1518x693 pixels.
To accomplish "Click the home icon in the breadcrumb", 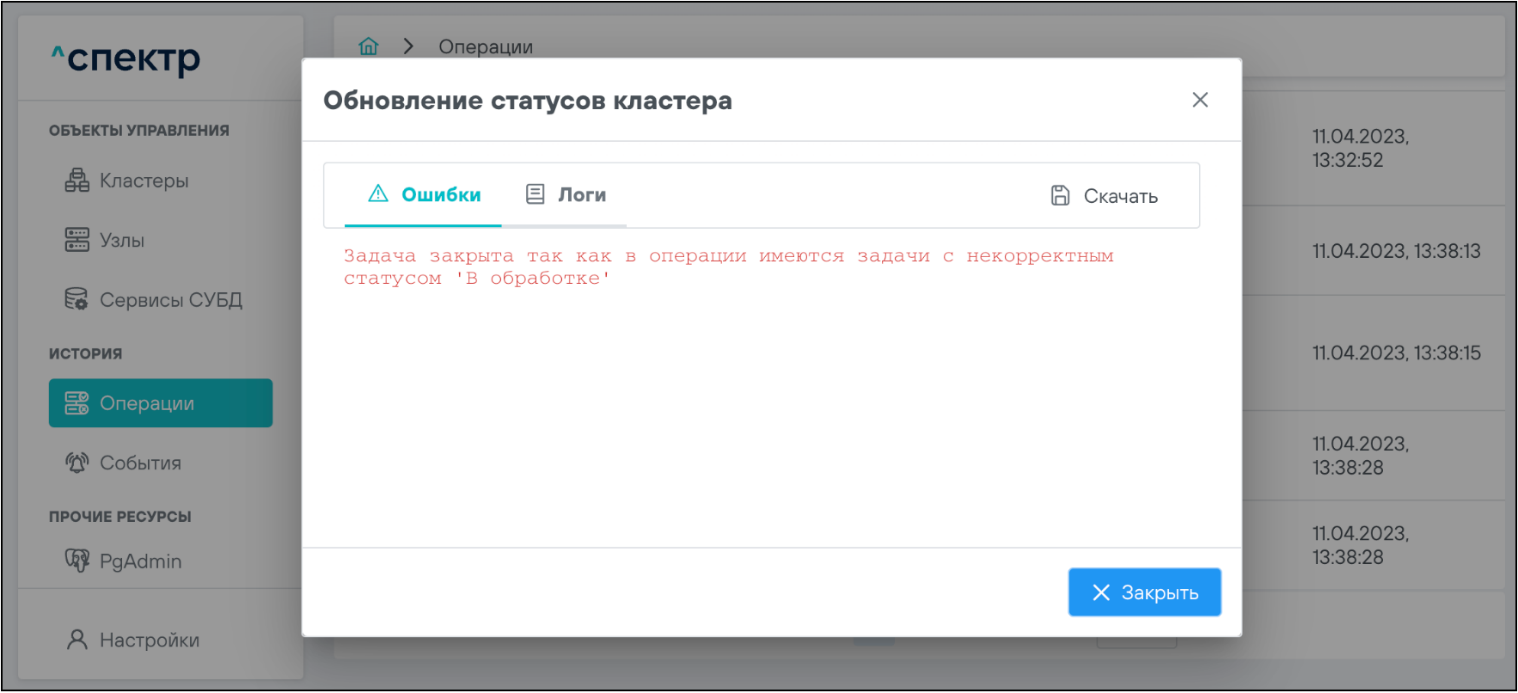I will click(x=369, y=46).
